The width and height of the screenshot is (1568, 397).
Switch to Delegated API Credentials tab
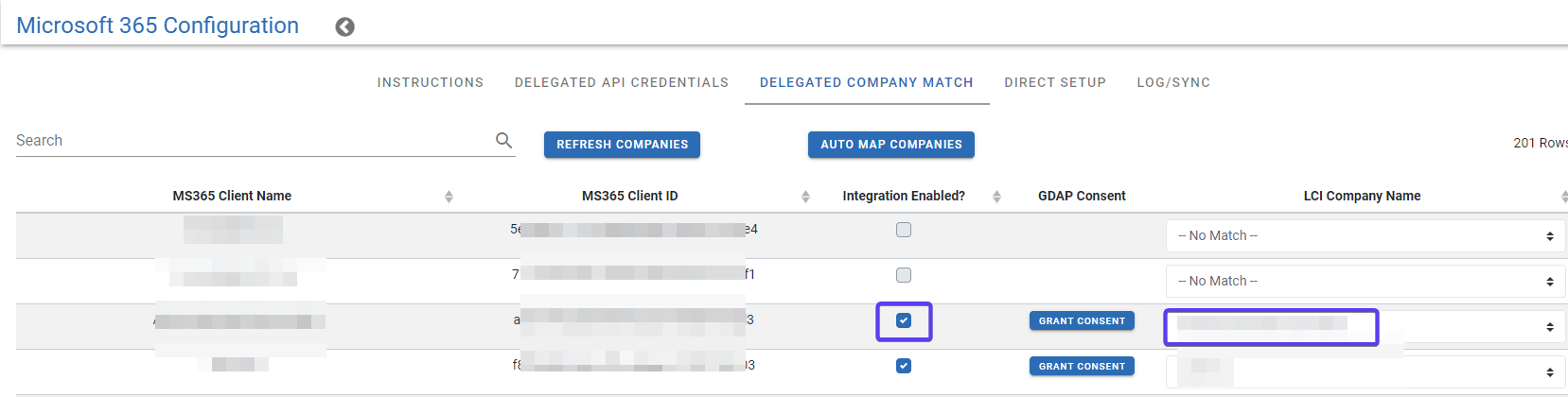pyautogui.click(x=622, y=82)
